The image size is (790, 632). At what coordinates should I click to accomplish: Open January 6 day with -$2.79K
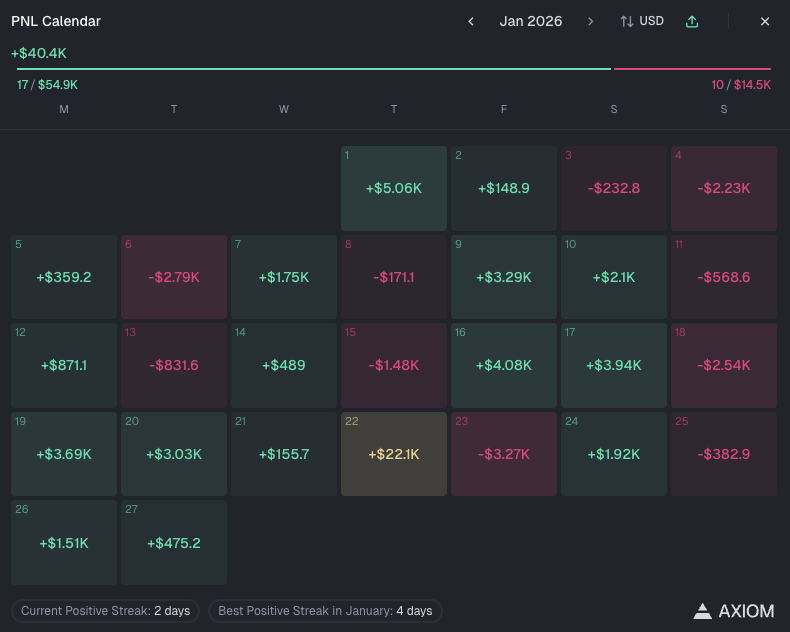[174, 277]
